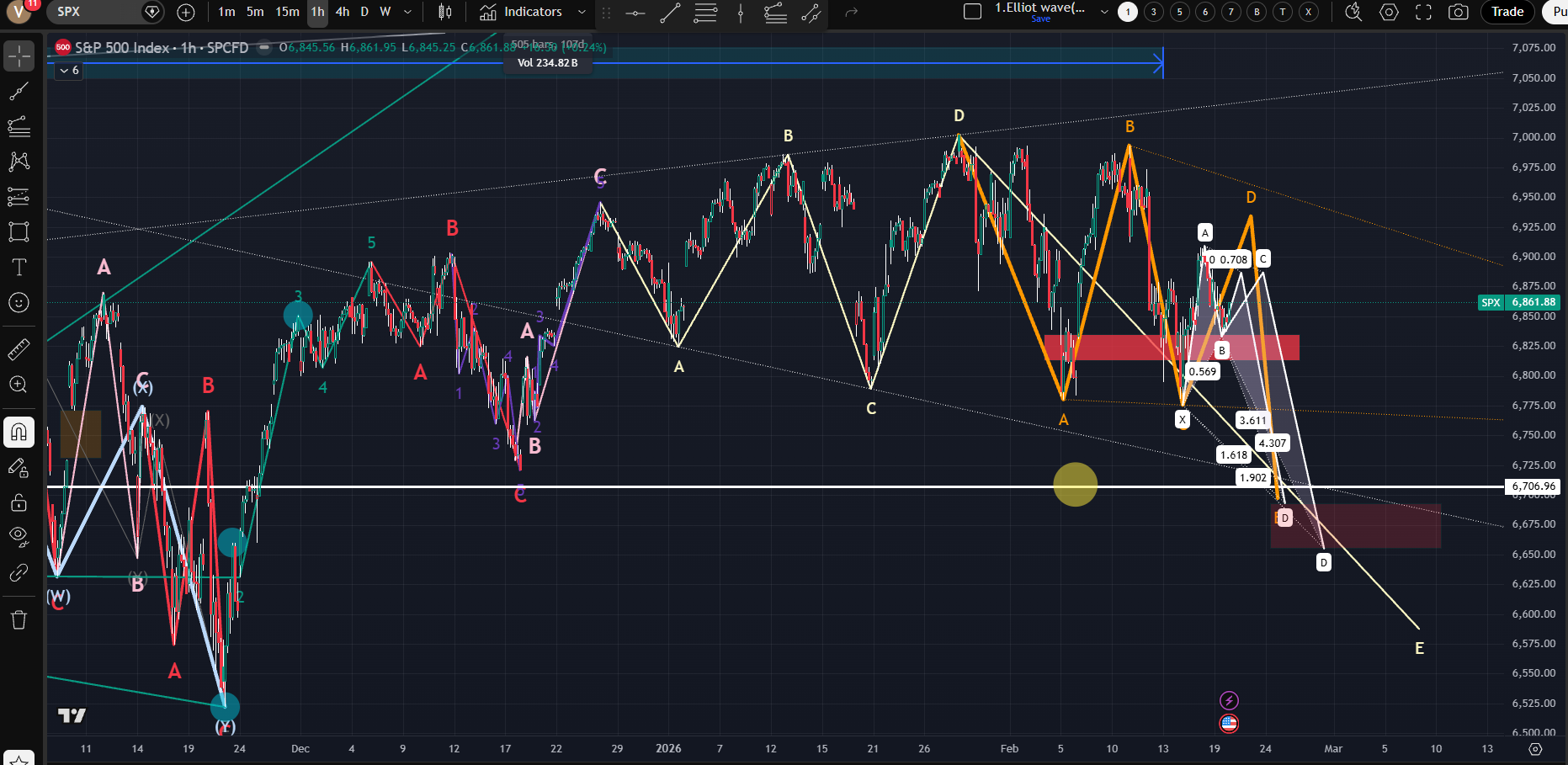This screenshot has width=1568, height=765.
Task: Click the trash icon to remove drawings
Action: coord(19,620)
